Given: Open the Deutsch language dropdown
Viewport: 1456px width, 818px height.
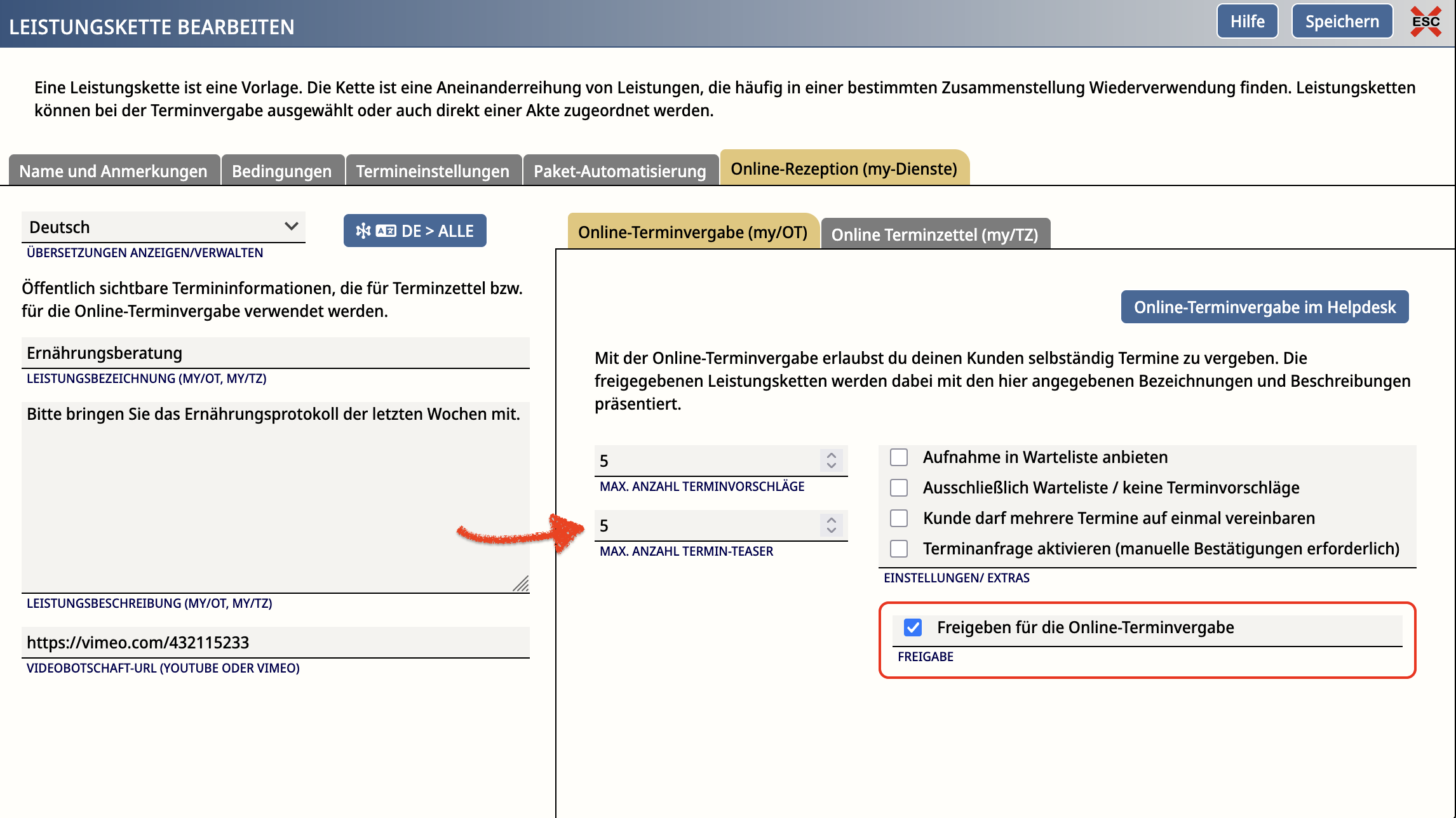Looking at the screenshot, I should click(163, 227).
